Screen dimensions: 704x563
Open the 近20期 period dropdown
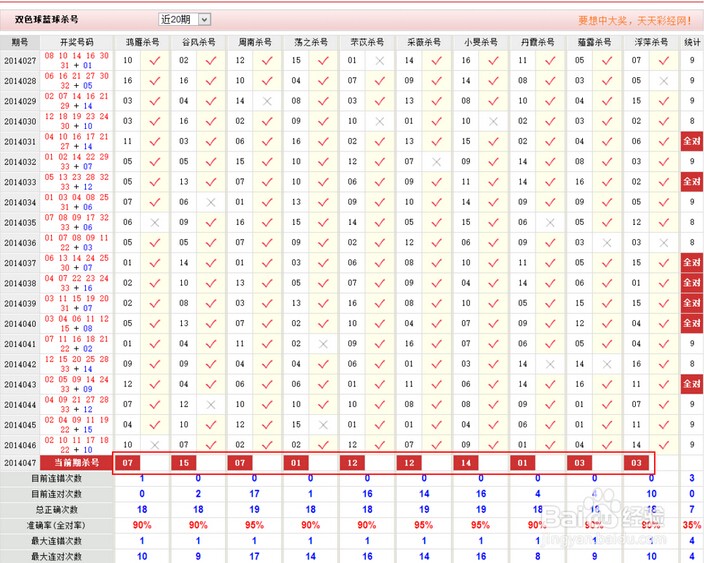click(184, 19)
